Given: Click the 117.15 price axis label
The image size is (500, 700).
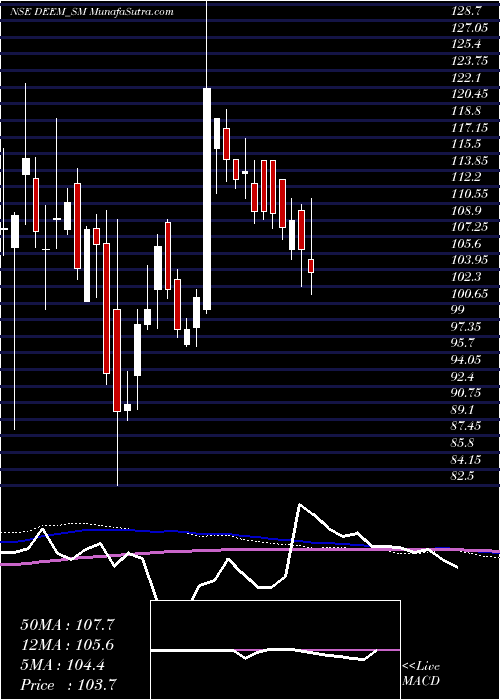Looking at the screenshot, I should coord(469,128).
